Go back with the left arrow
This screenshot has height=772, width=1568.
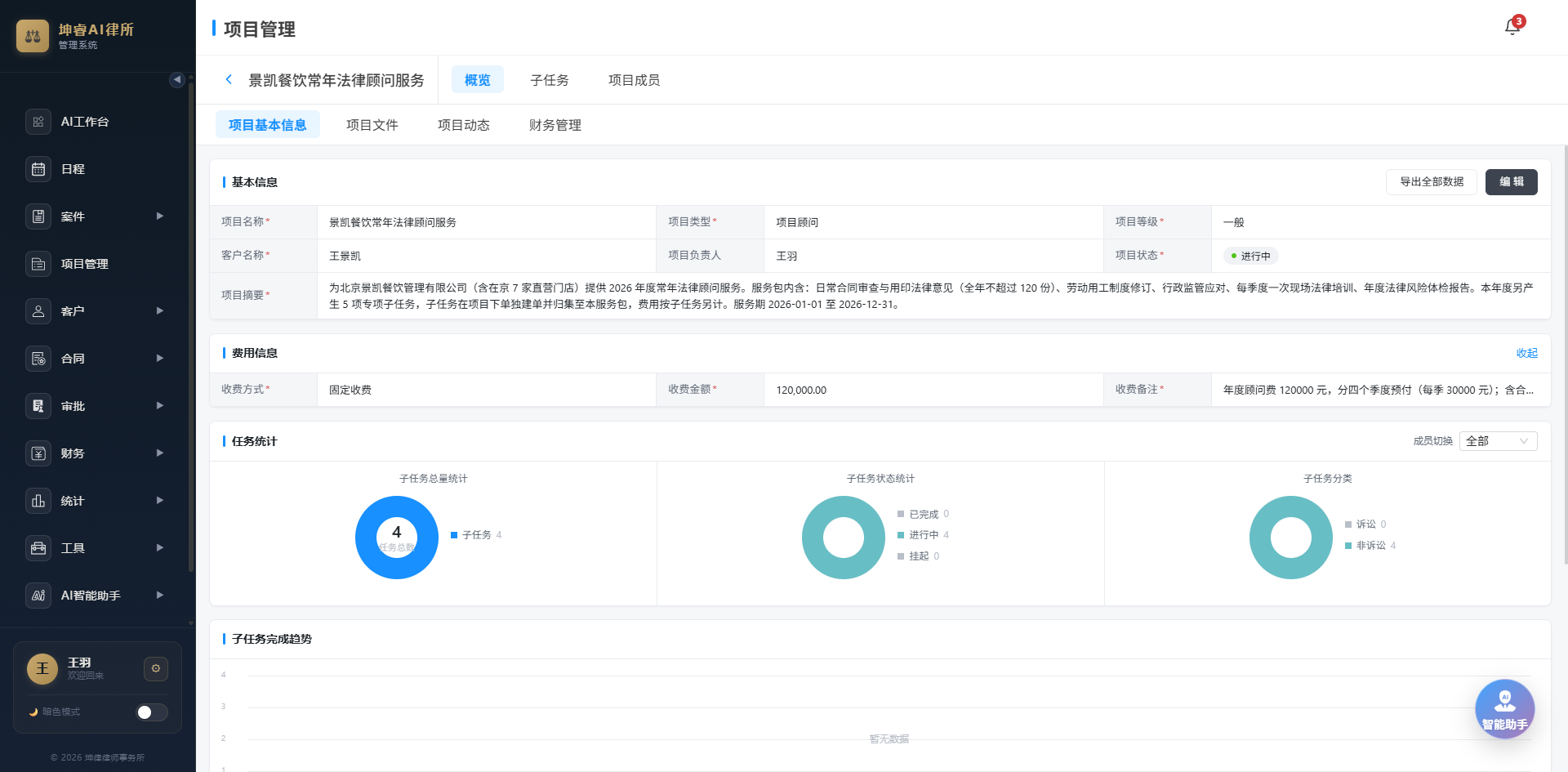pyautogui.click(x=229, y=79)
